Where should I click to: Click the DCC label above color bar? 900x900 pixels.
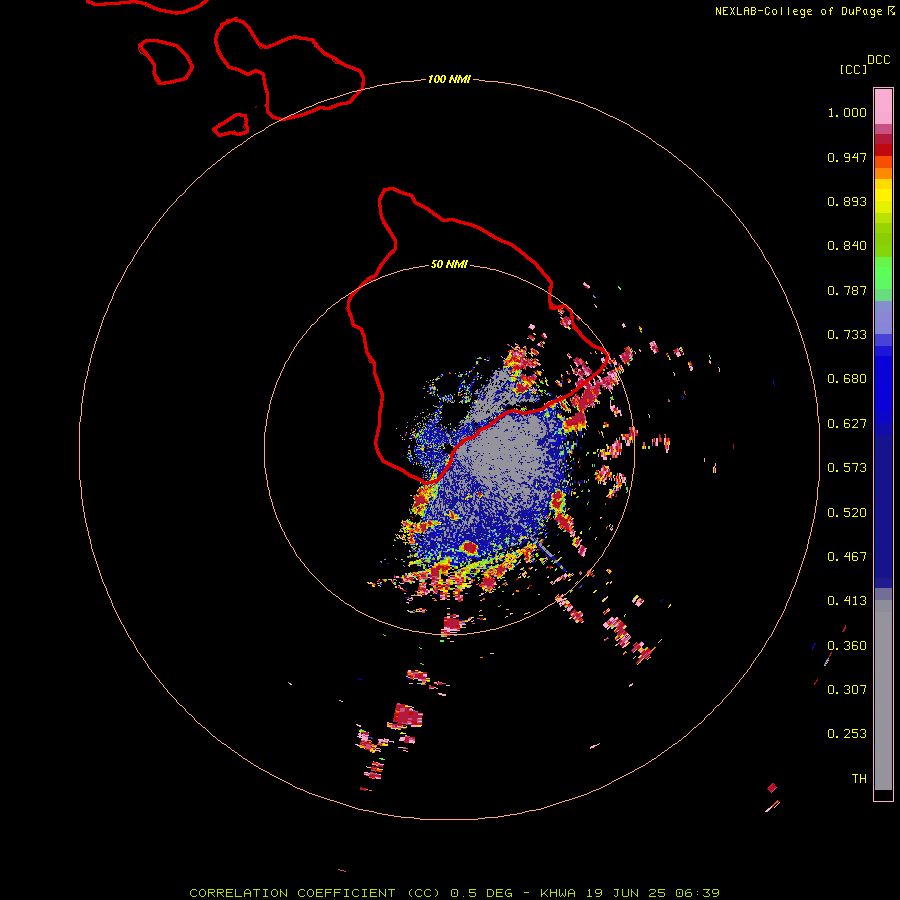click(878, 60)
